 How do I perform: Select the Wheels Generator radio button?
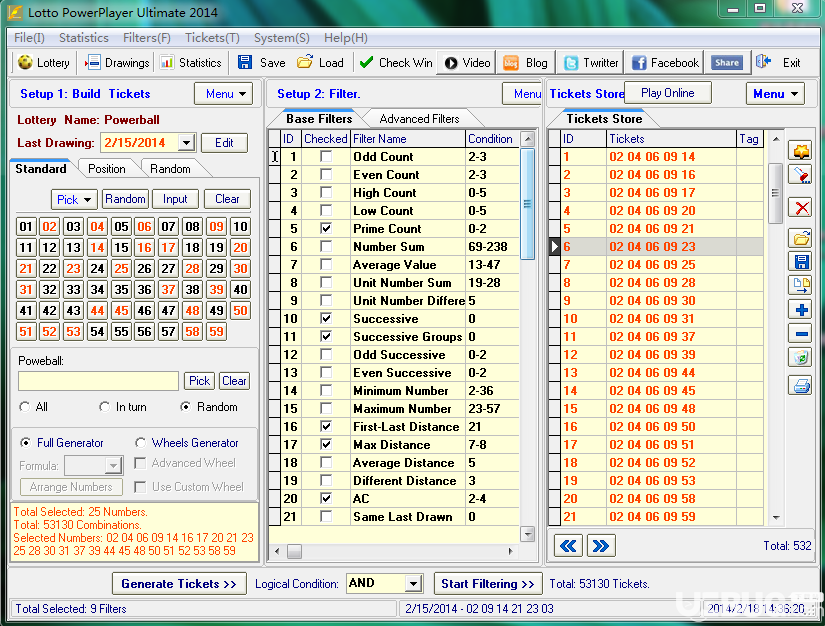click(x=140, y=443)
